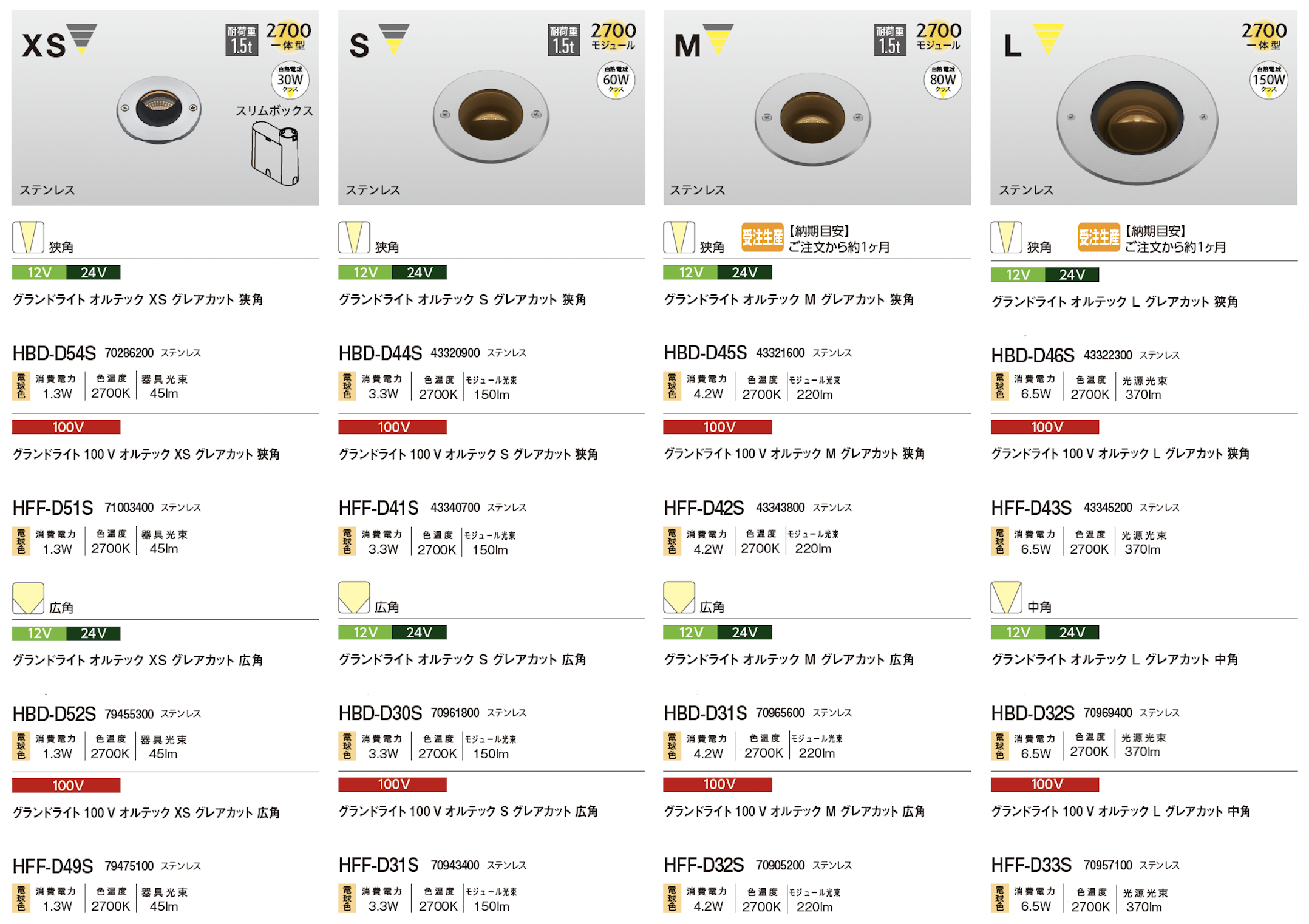
Task: Click the 150W incandescent class badge
Action: click(1268, 80)
